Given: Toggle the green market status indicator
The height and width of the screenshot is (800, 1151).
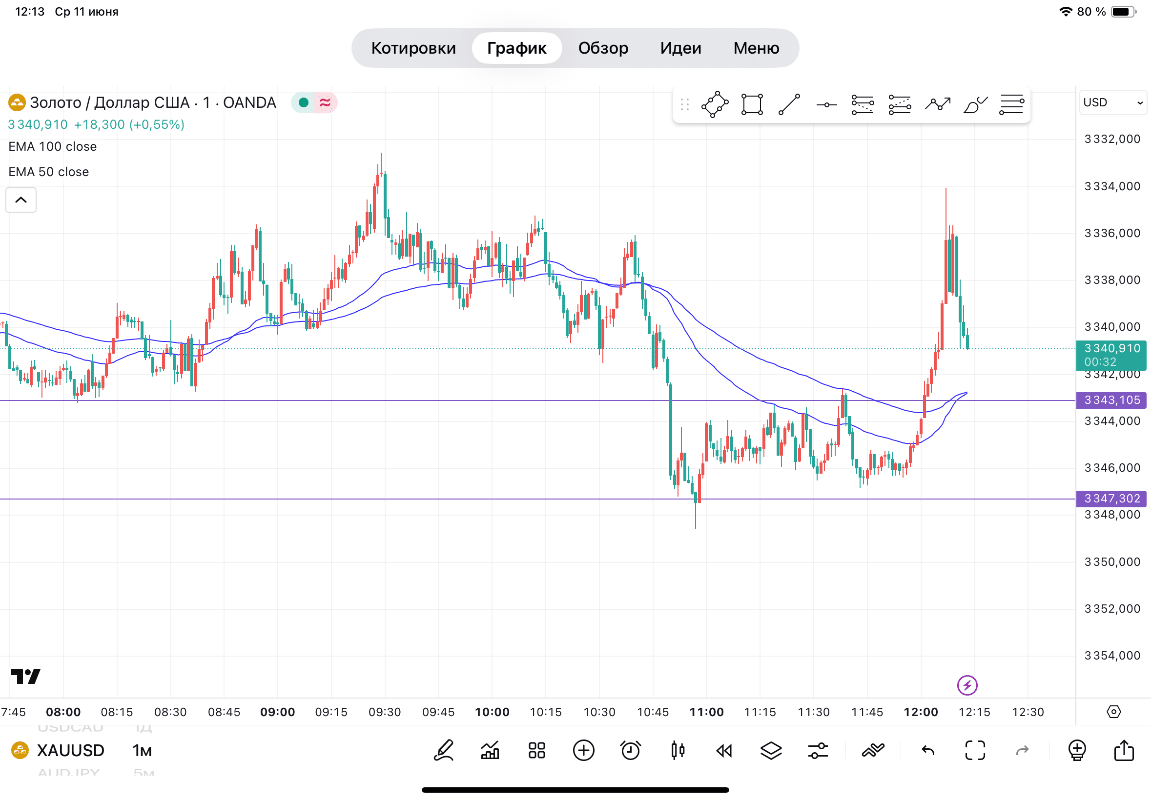Looking at the screenshot, I should [303, 103].
